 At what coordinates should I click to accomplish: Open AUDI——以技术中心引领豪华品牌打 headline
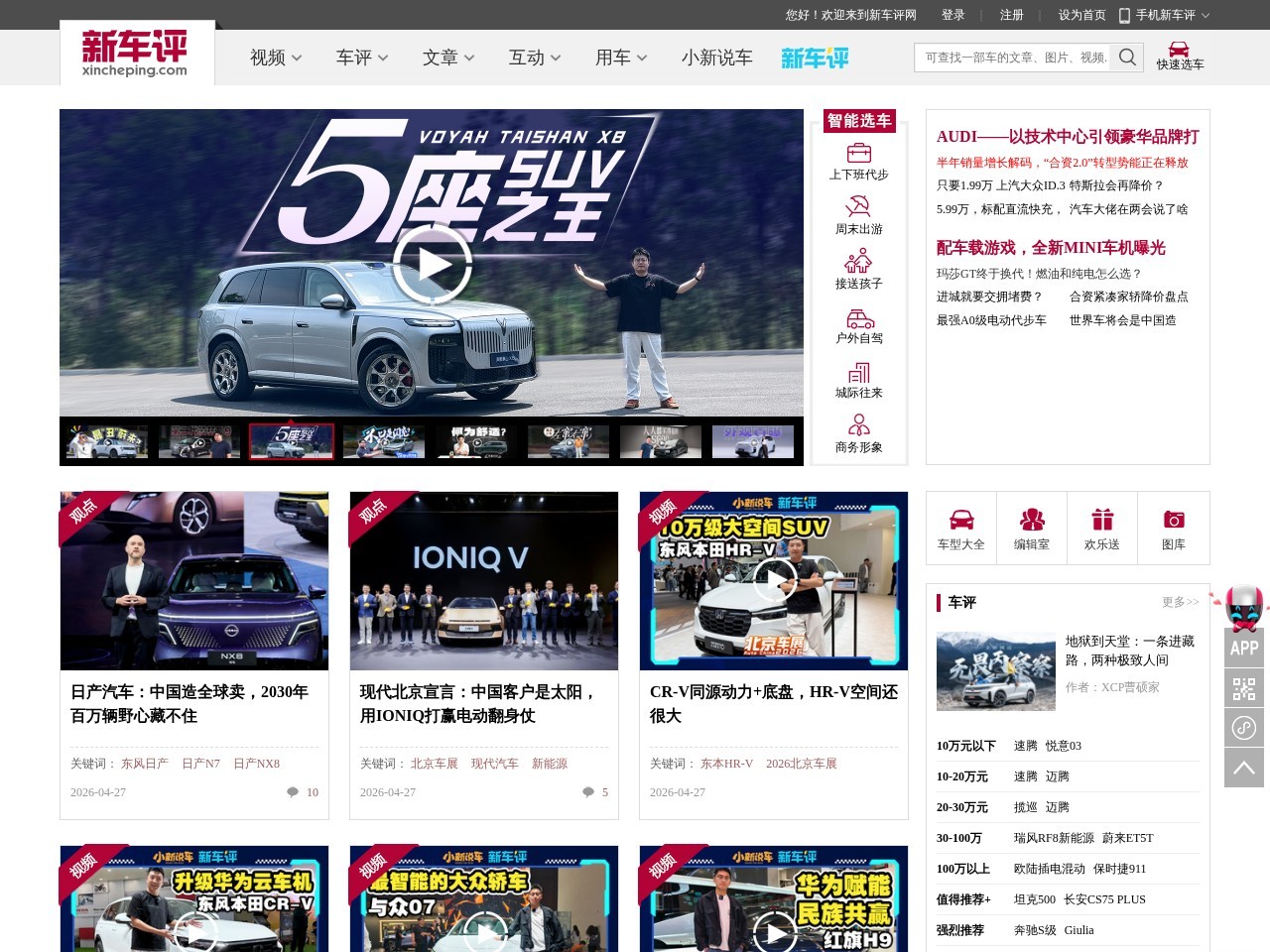point(1068,137)
